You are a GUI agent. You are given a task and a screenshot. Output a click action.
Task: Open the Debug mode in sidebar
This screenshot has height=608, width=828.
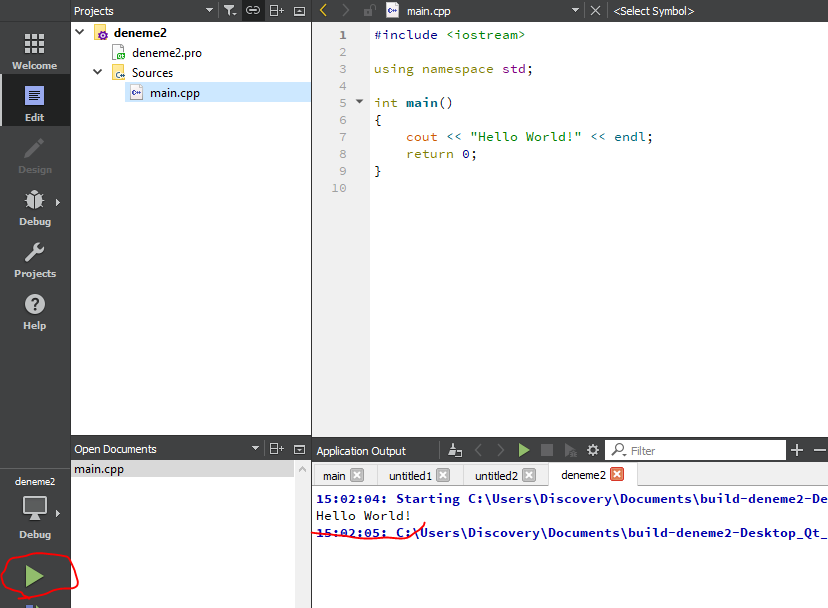tap(34, 207)
